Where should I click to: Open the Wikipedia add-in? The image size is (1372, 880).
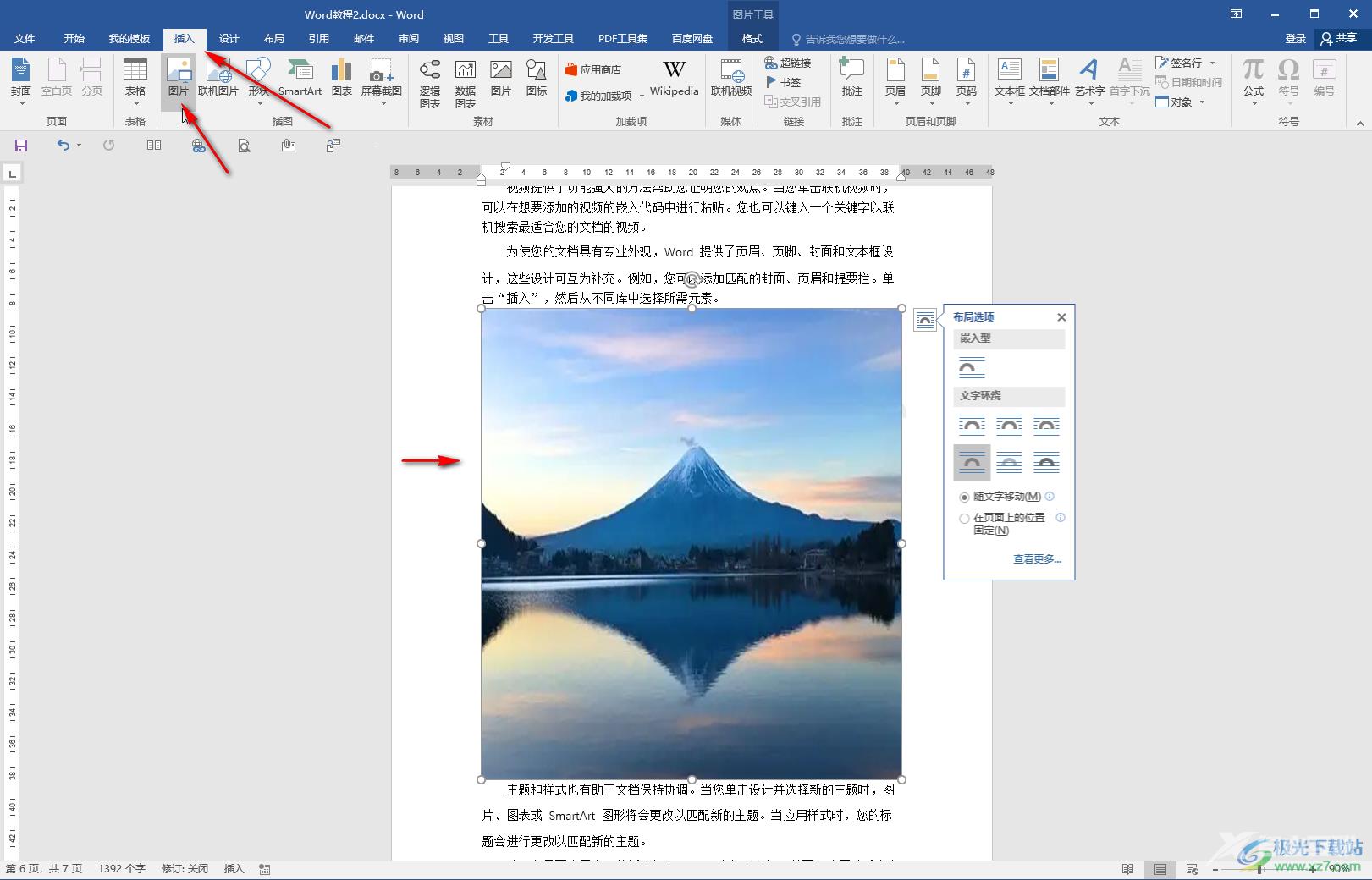[674, 78]
